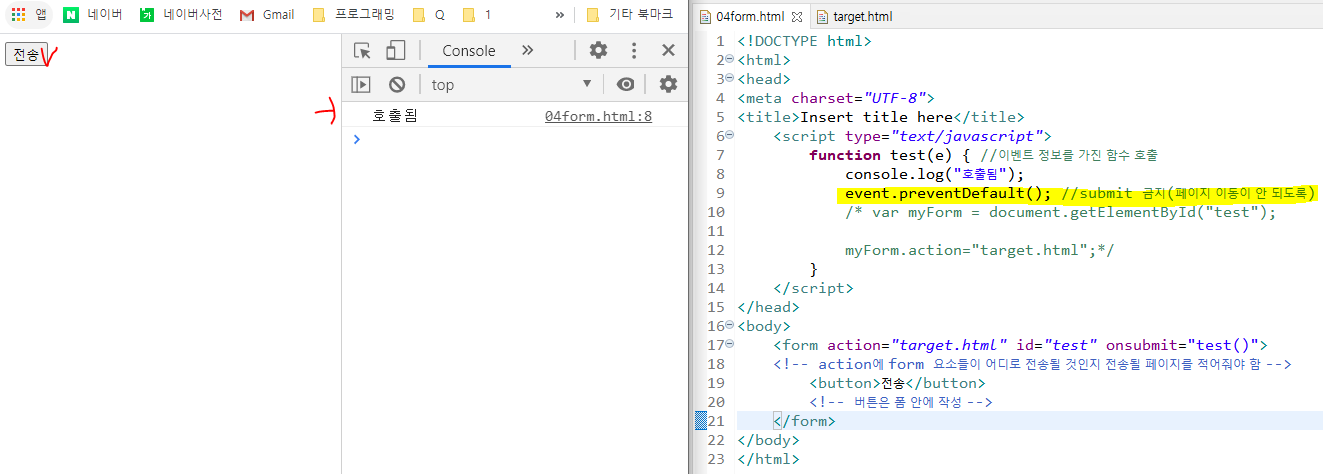Open the 04form.html:8 source link
This screenshot has height=474, width=1323.
[598, 116]
